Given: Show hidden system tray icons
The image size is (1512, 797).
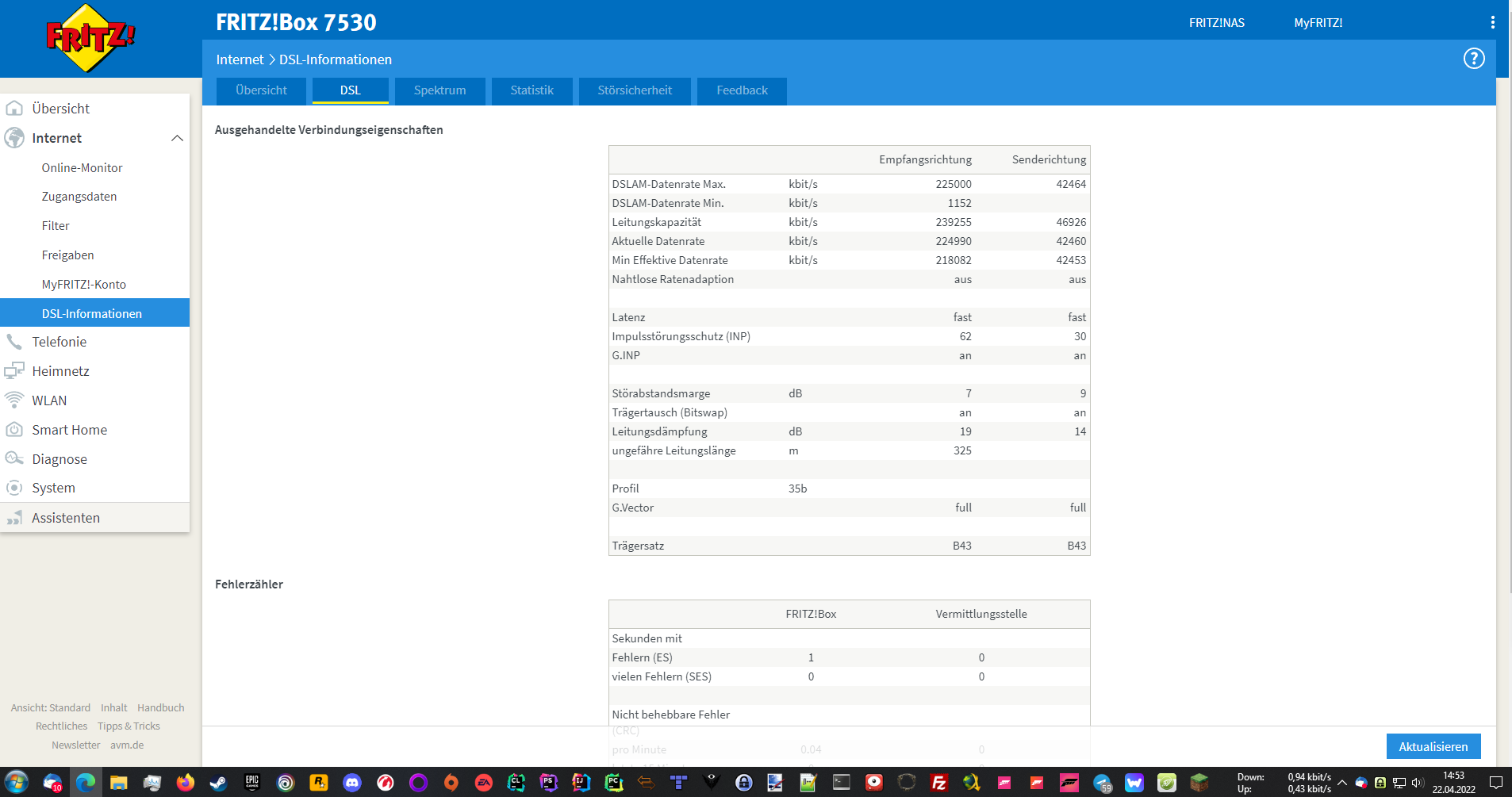Looking at the screenshot, I should 1342,784.
